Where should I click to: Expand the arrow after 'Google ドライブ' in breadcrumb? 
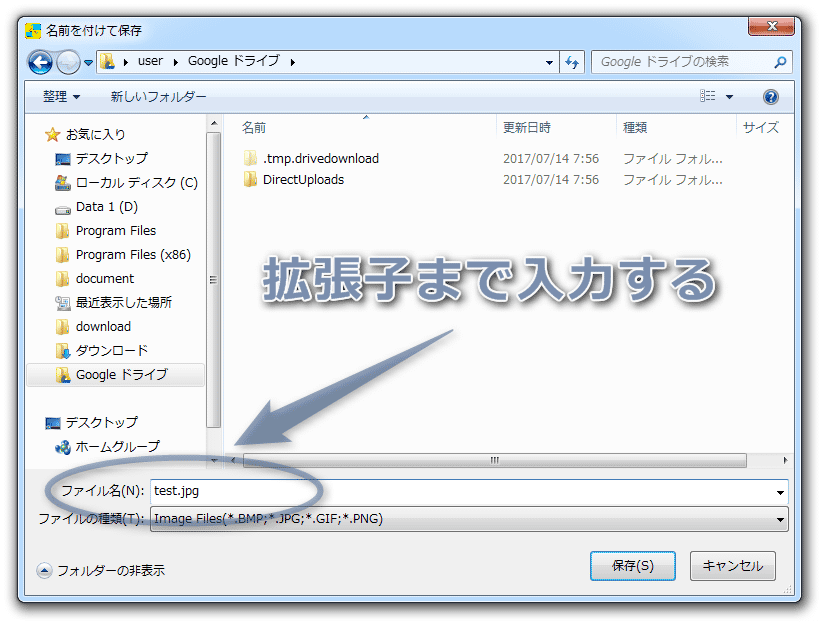pyautogui.click(x=293, y=62)
